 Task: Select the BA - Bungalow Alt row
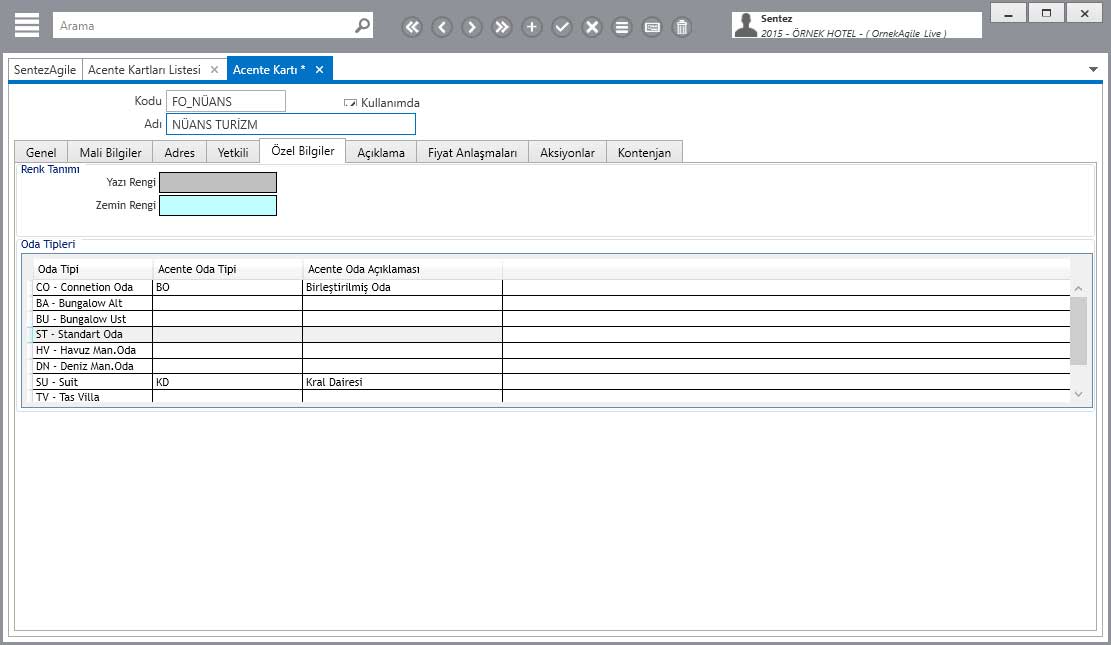pyautogui.click(x=551, y=303)
